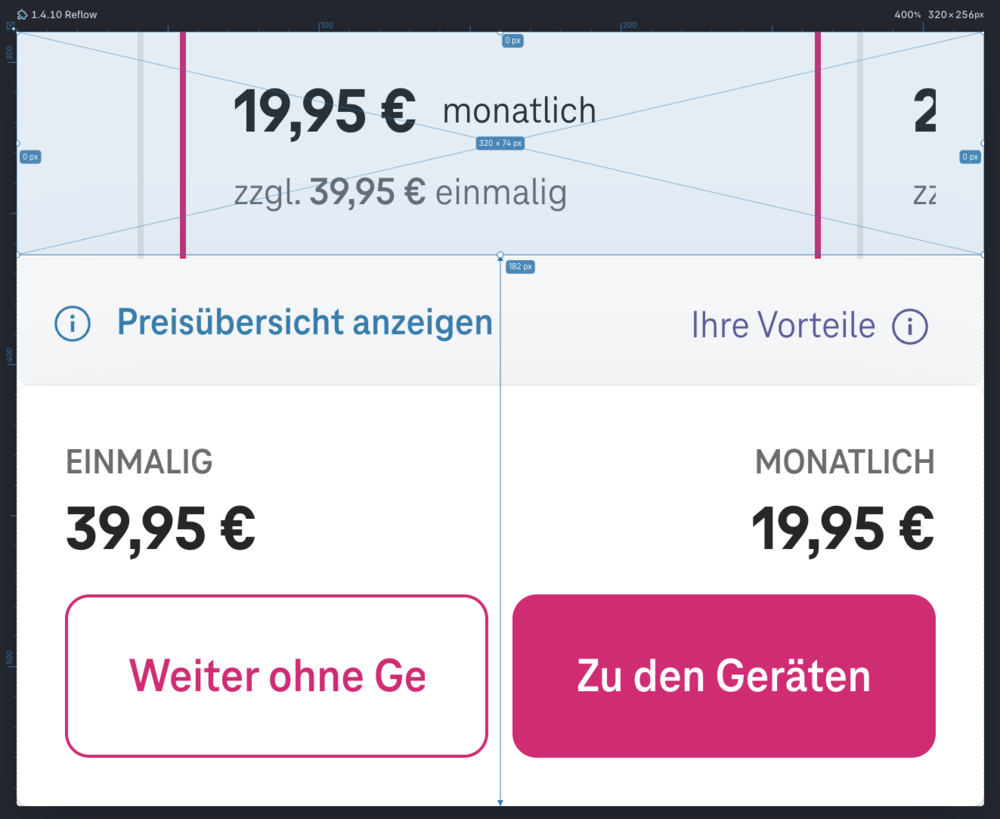Select the zzgl. 39,95 € einmalig text
Viewport: 1000px width, 819px height.
[x=400, y=192]
